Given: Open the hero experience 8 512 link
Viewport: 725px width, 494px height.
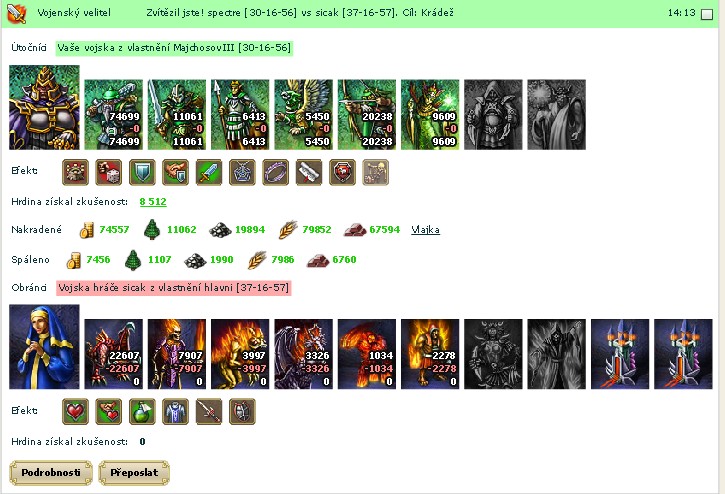Looking at the screenshot, I should pyautogui.click(x=153, y=202).
